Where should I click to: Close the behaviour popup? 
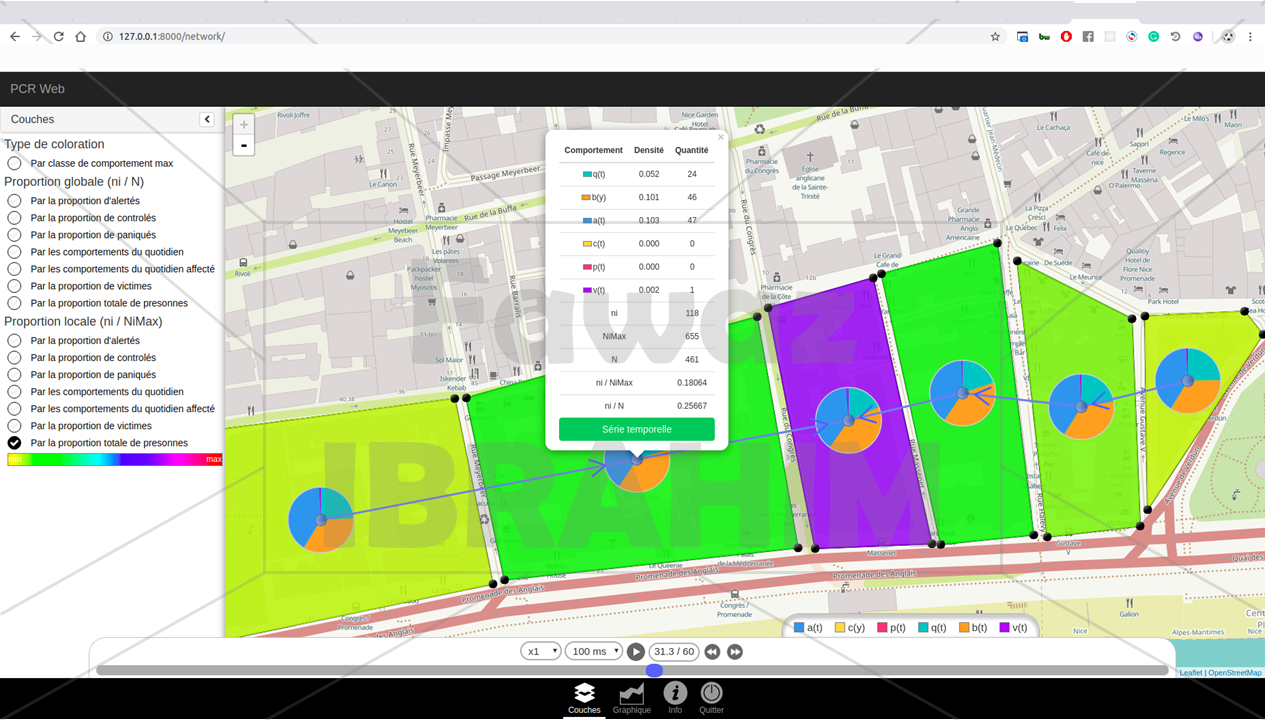click(720, 138)
